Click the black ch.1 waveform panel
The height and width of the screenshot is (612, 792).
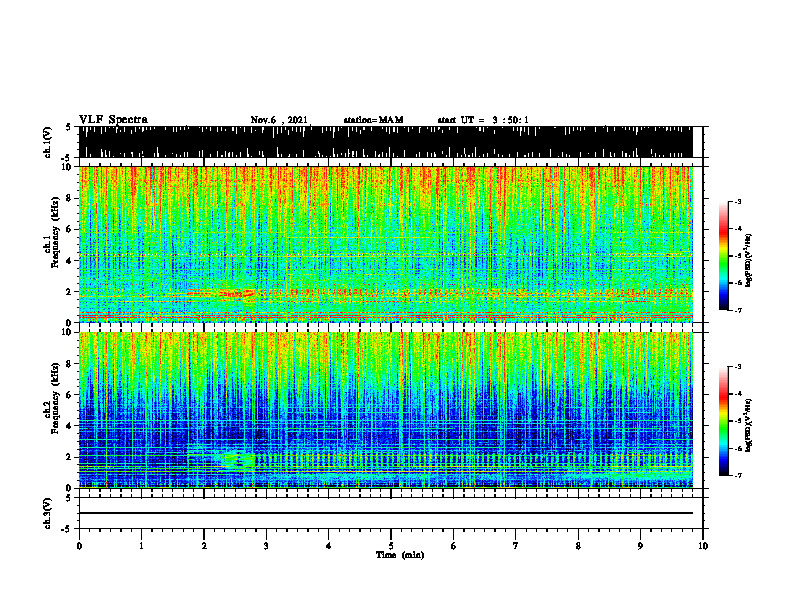click(x=385, y=142)
